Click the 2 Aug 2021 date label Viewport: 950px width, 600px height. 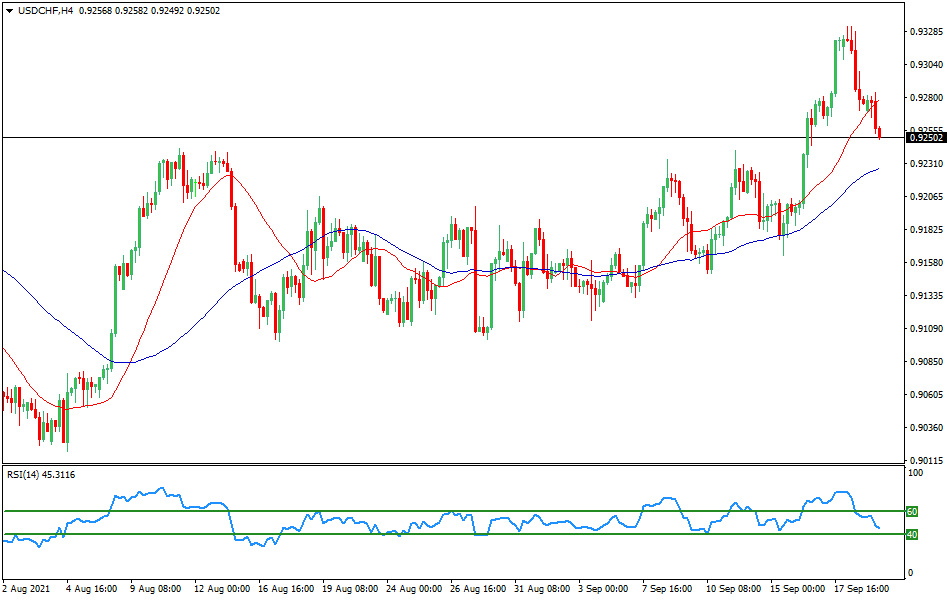28,589
